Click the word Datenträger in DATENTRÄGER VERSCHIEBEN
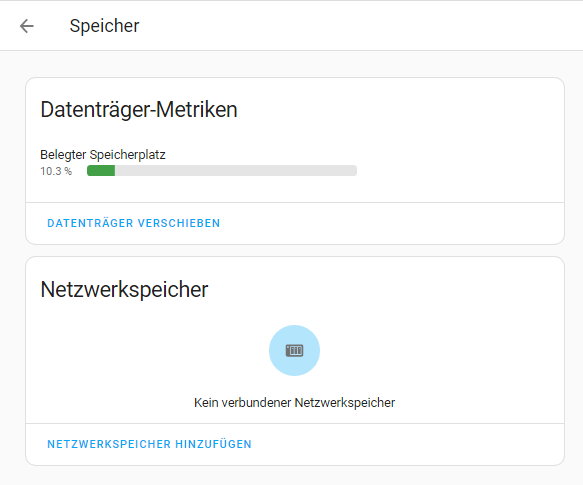583x485 pixels. pos(90,223)
